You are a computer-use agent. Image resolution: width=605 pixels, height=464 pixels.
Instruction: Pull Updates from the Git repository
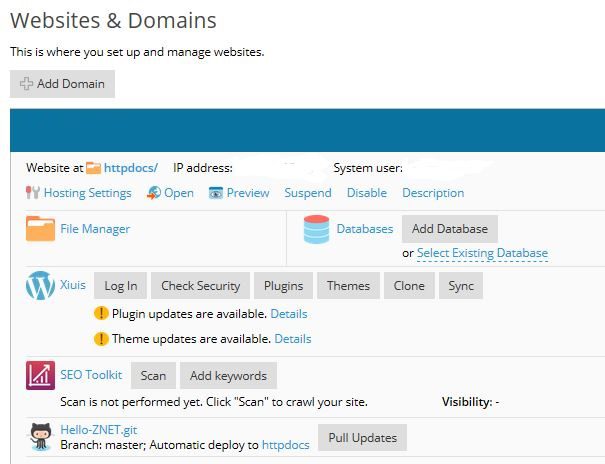click(x=362, y=437)
